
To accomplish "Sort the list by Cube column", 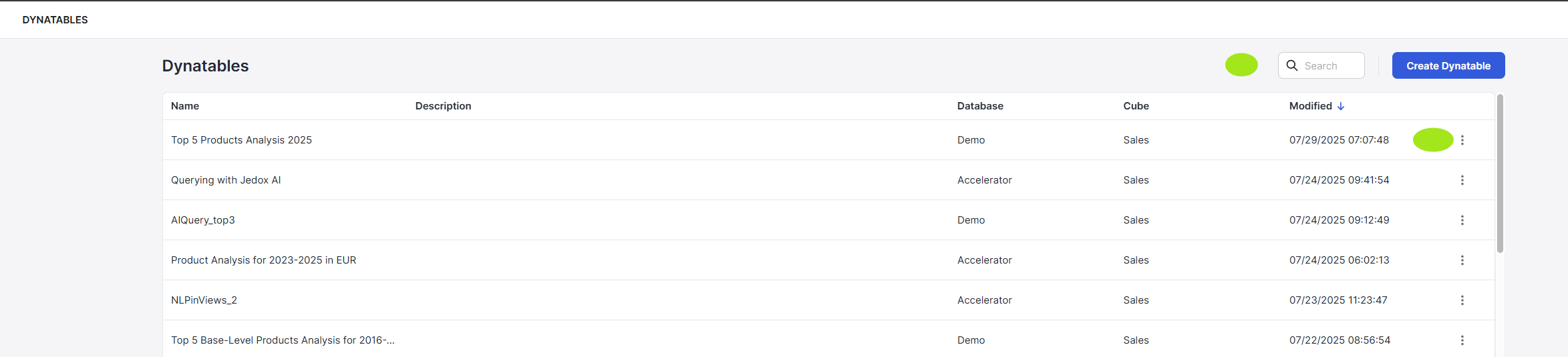I will [x=1136, y=106].
